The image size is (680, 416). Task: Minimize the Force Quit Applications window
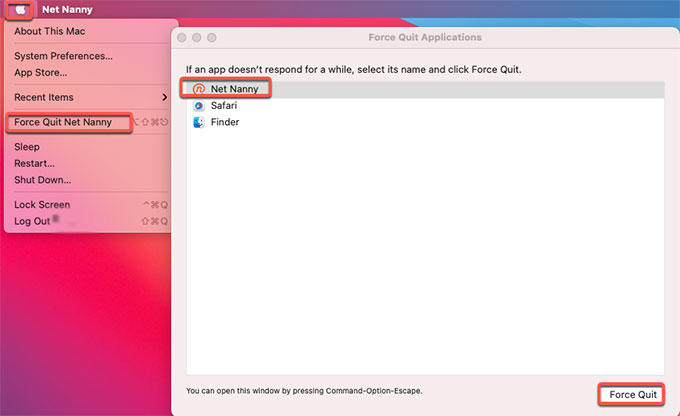click(x=197, y=38)
